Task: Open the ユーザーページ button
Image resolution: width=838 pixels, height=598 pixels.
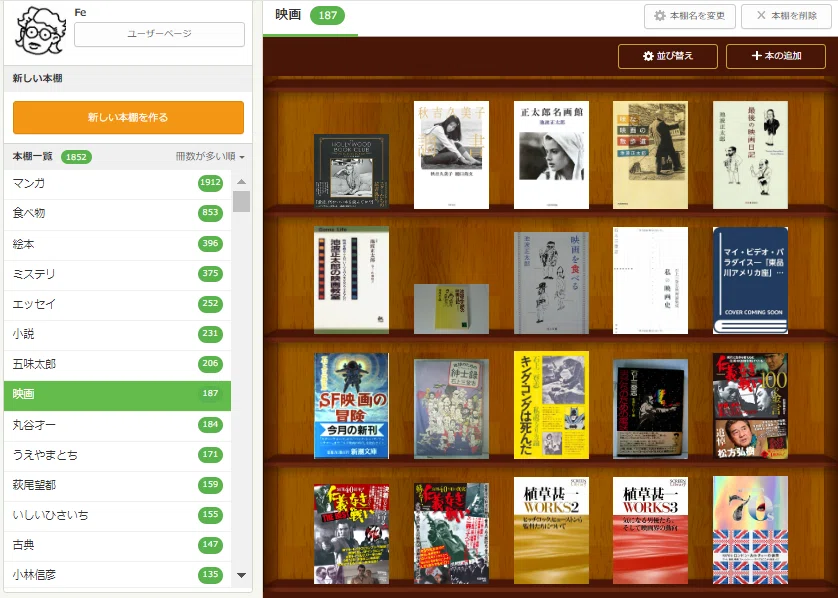Action: (159, 34)
